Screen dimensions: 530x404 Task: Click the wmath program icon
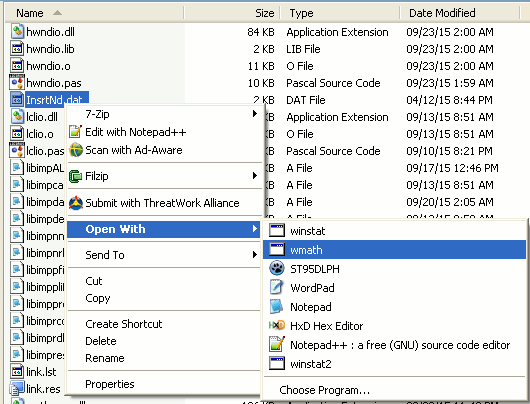click(277, 250)
